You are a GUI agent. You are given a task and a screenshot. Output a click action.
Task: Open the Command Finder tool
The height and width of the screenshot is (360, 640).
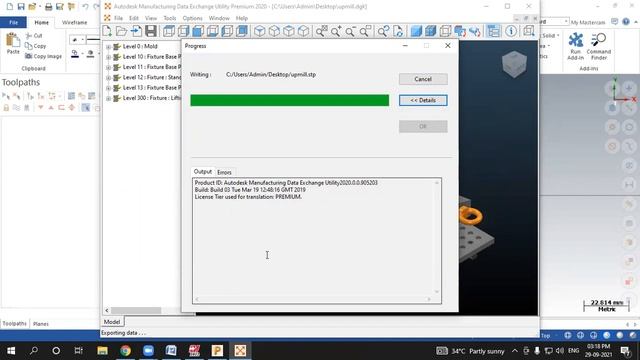click(x=599, y=46)
